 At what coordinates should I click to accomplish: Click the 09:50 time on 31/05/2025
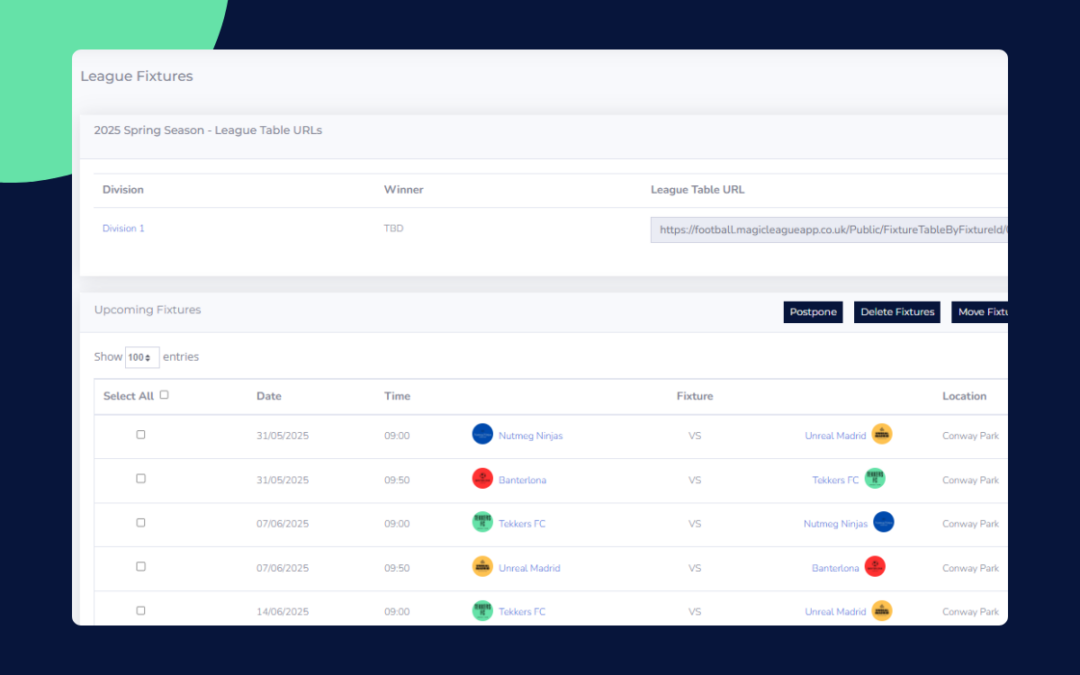coord(397,480)
